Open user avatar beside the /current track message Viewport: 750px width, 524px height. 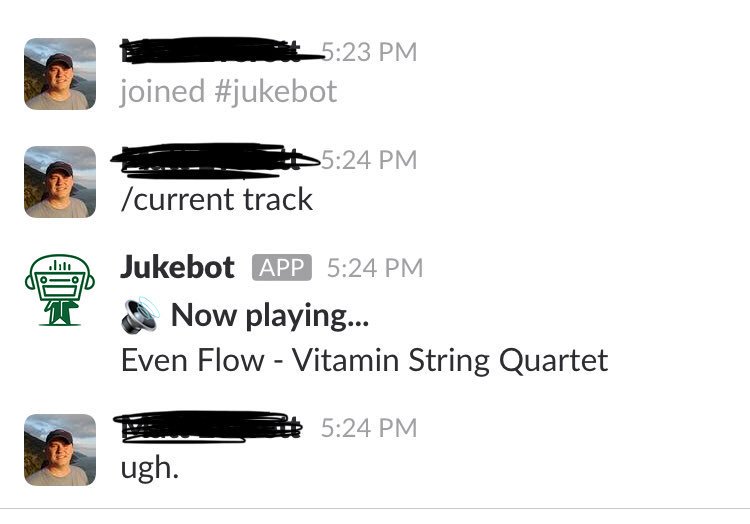pyautogui.click(x=60, y=181)
